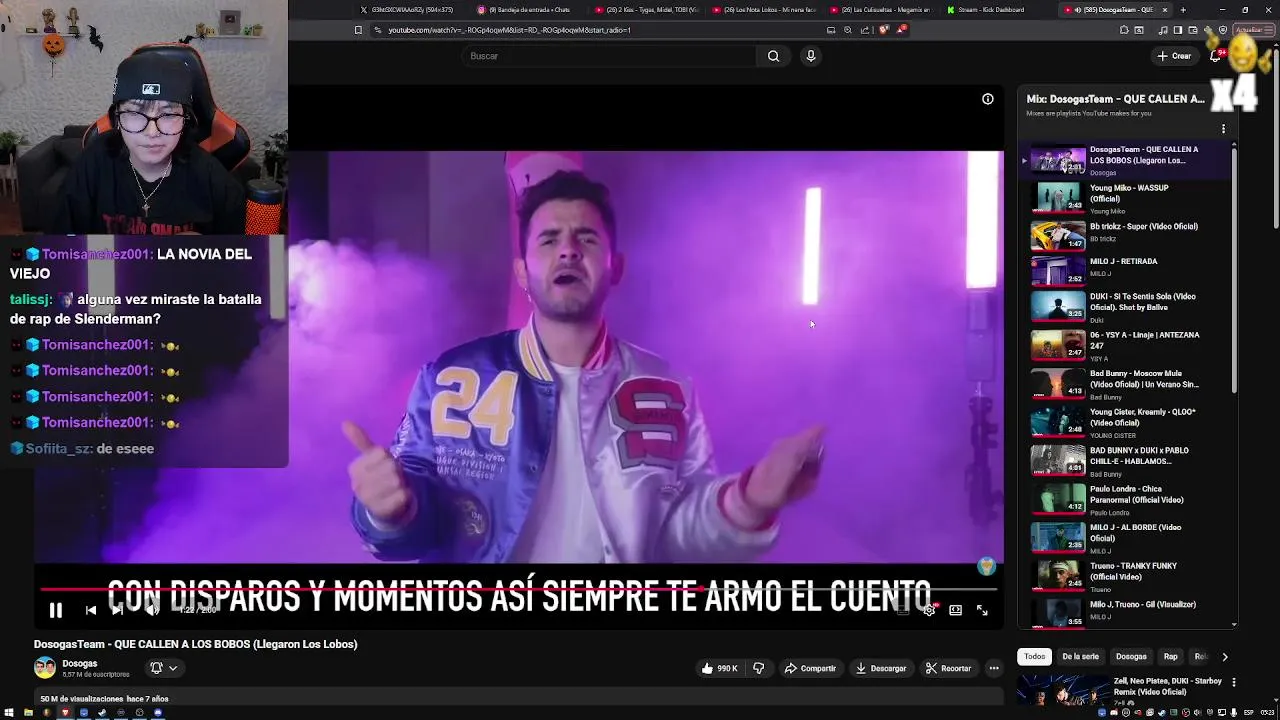Click the search magnifier button
Image resolution: width=1280 pixels, height=720 pixels.
[x=773, y=56]
